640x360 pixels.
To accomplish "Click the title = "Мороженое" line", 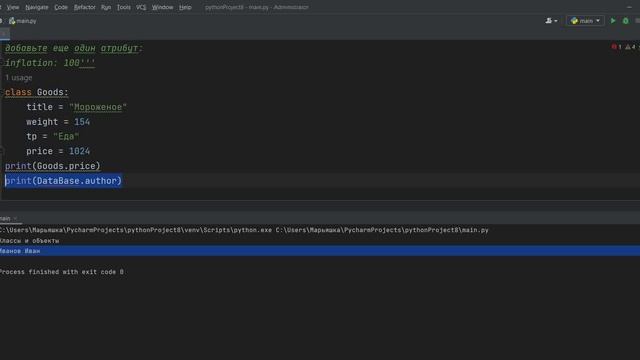I will pos(76,107).
